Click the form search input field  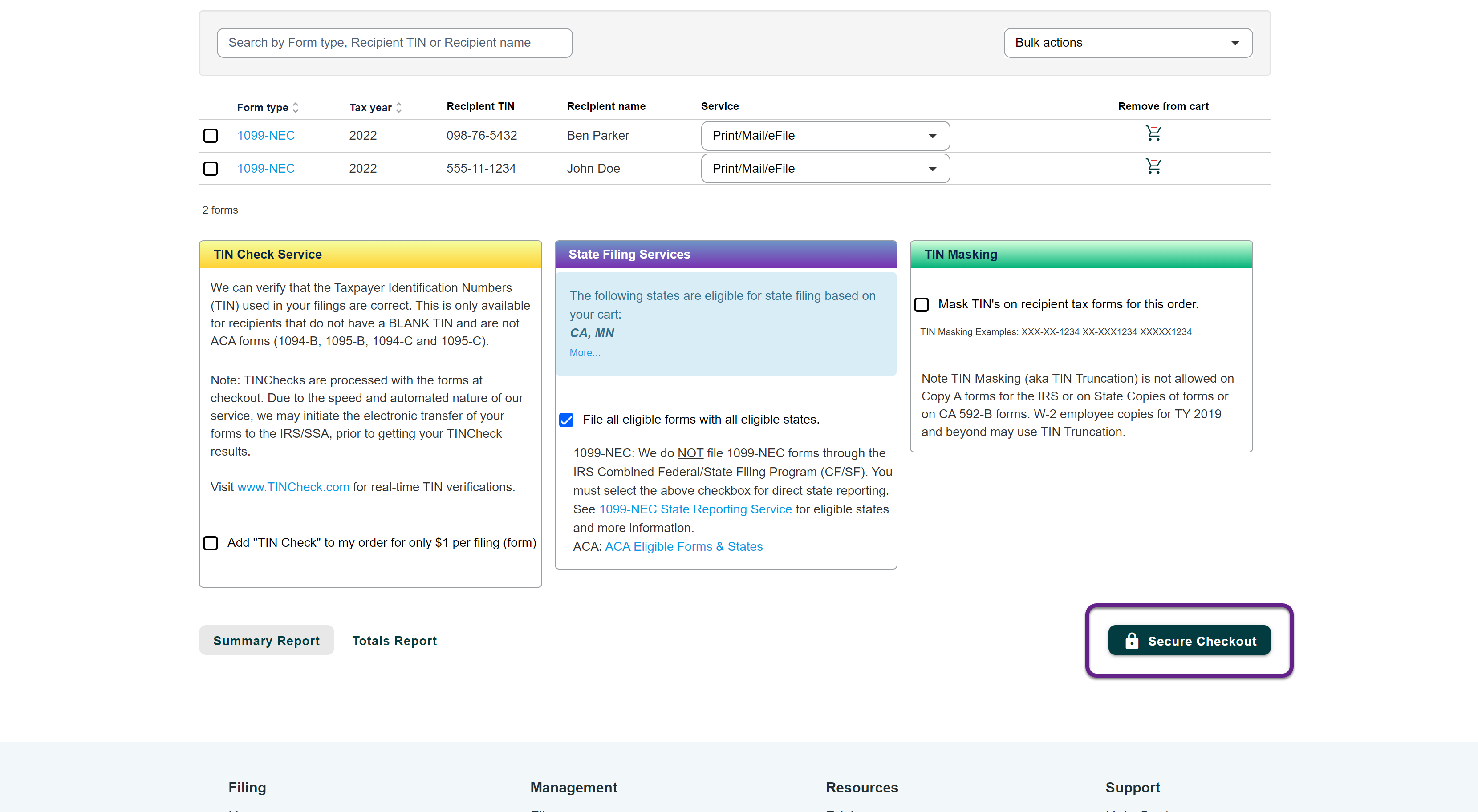(394, 43)
